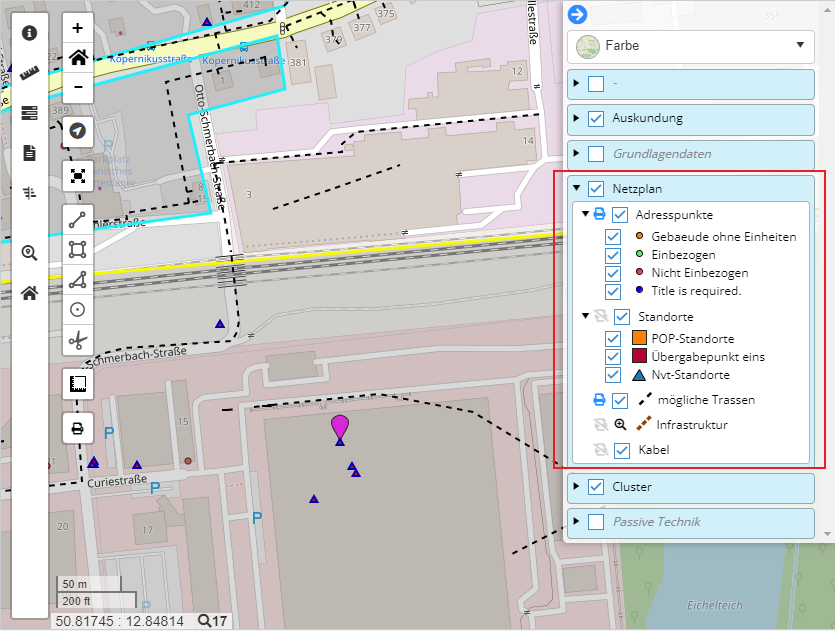835x631 pixels.
Task: Toggle the POP-Standorte checkbox
Action: coord(613,339)
